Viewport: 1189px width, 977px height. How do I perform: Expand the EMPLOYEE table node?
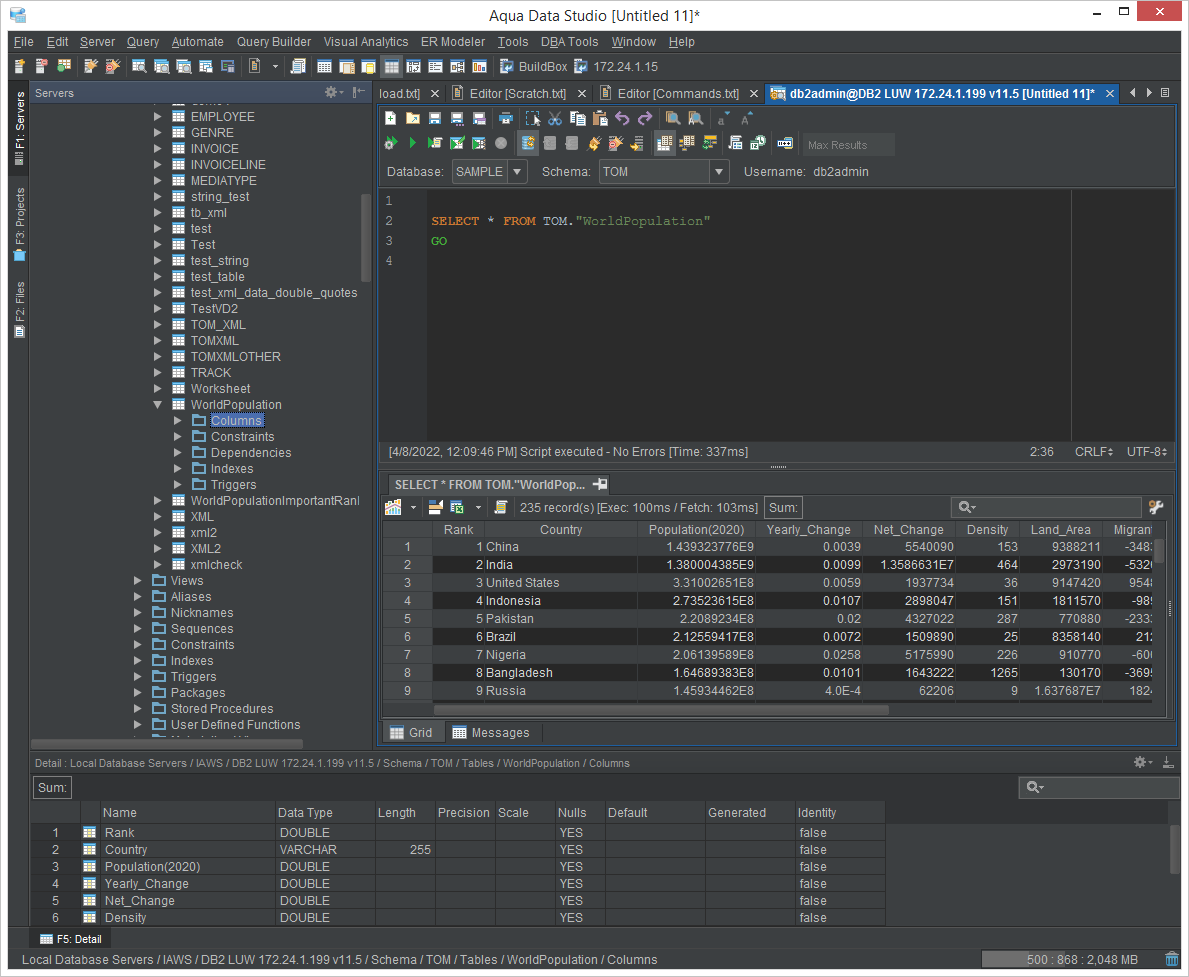click(157, 116)
